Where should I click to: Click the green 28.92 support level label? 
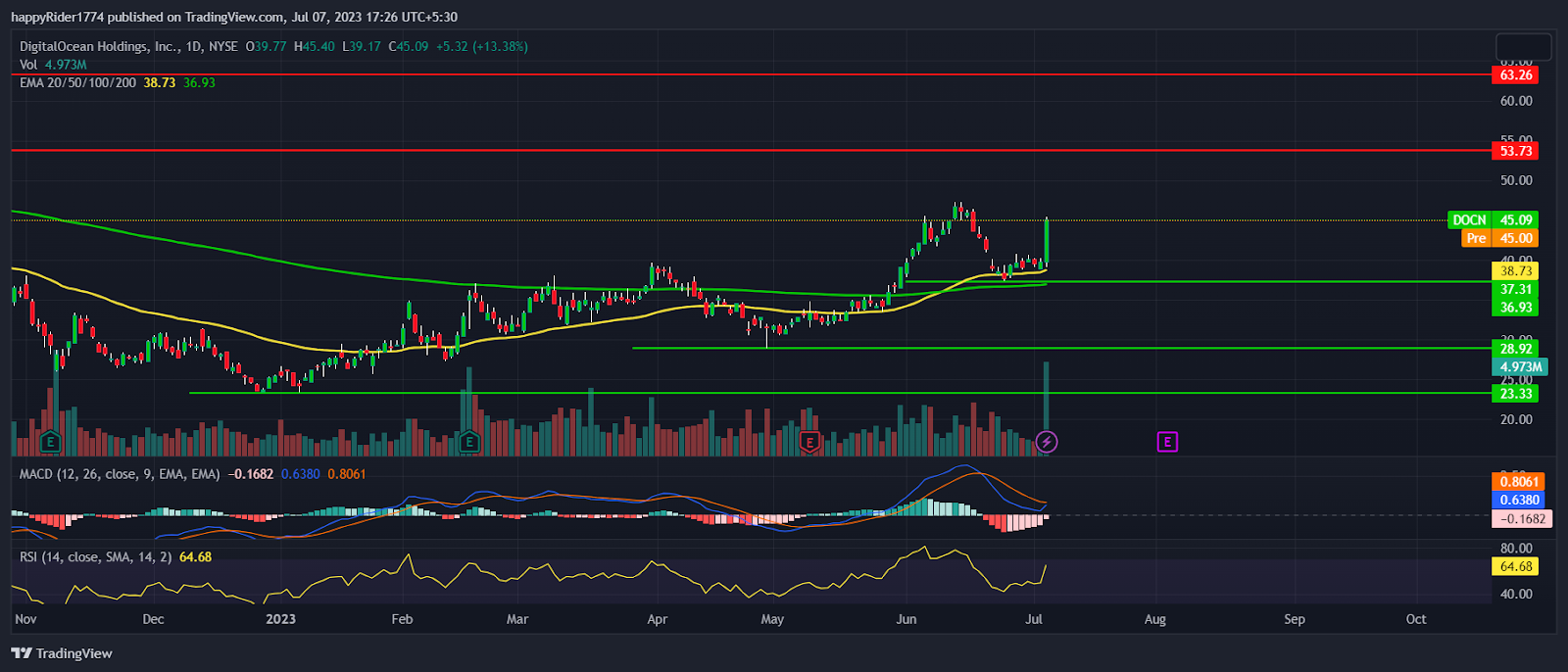(x=1515, y=349)
